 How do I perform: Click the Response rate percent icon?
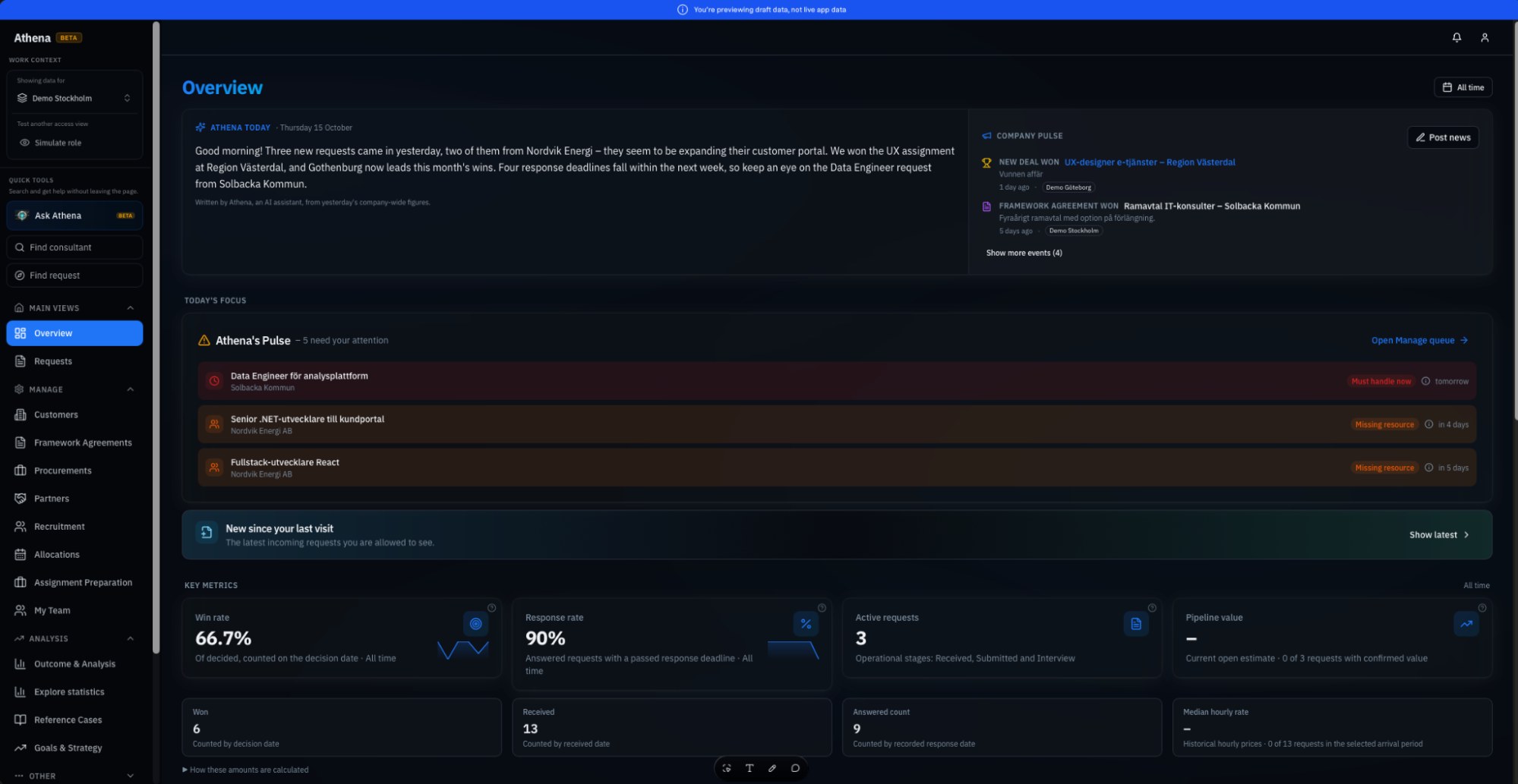click(806, 624)
